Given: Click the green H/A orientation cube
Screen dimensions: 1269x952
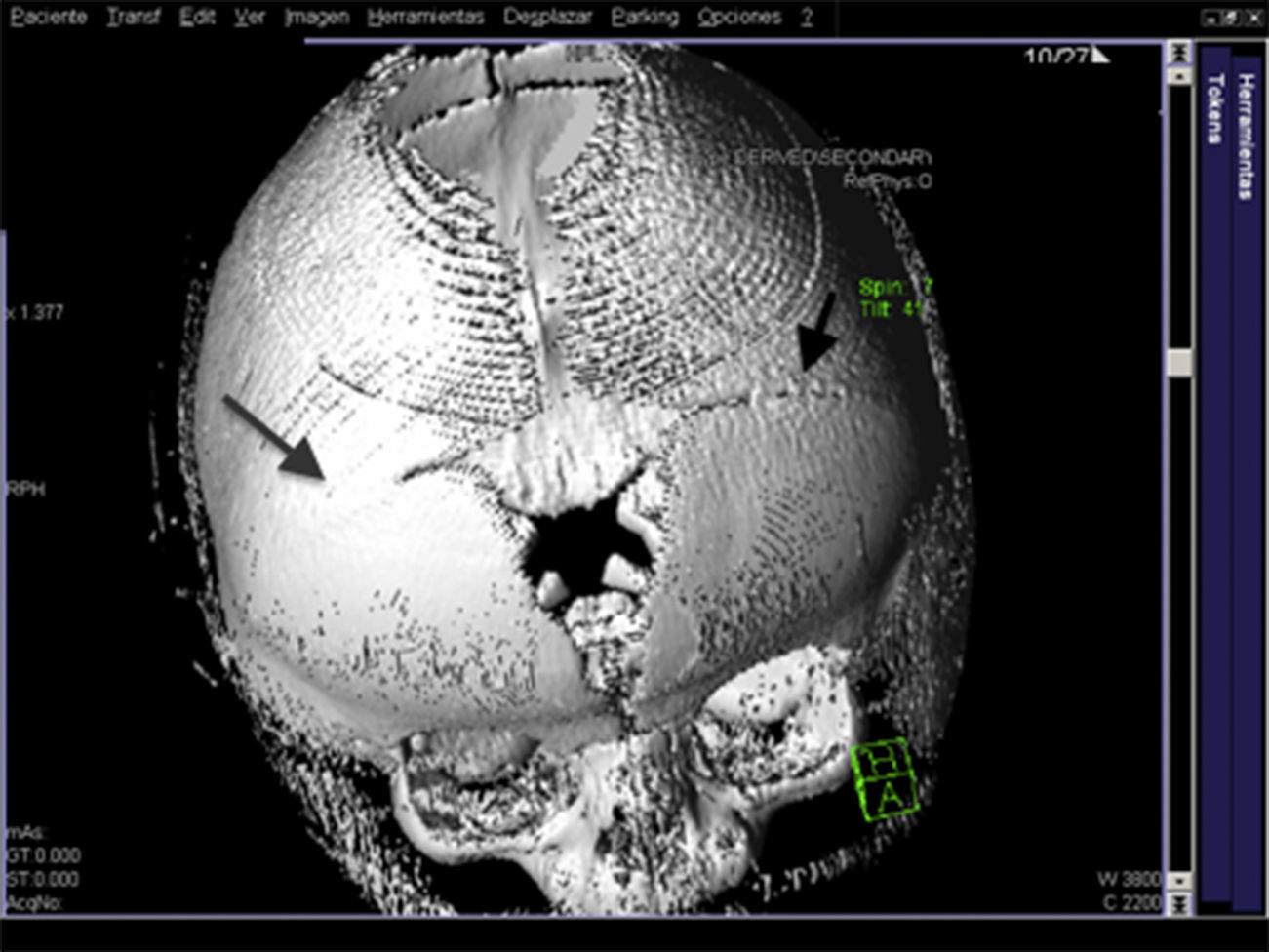Looking at the screenshot, I should point(885,779).
